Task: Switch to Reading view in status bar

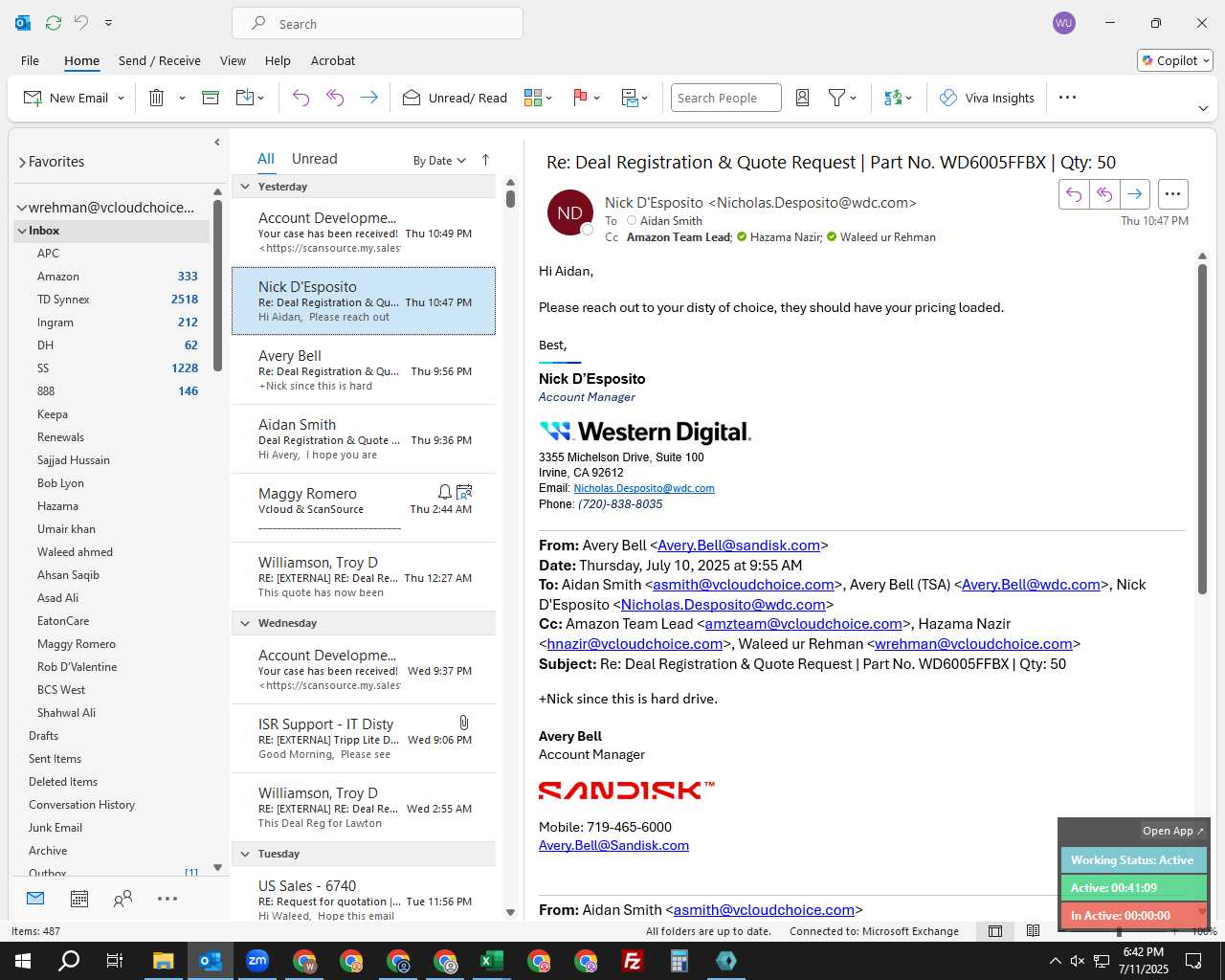Action: tap(1033, 931)
